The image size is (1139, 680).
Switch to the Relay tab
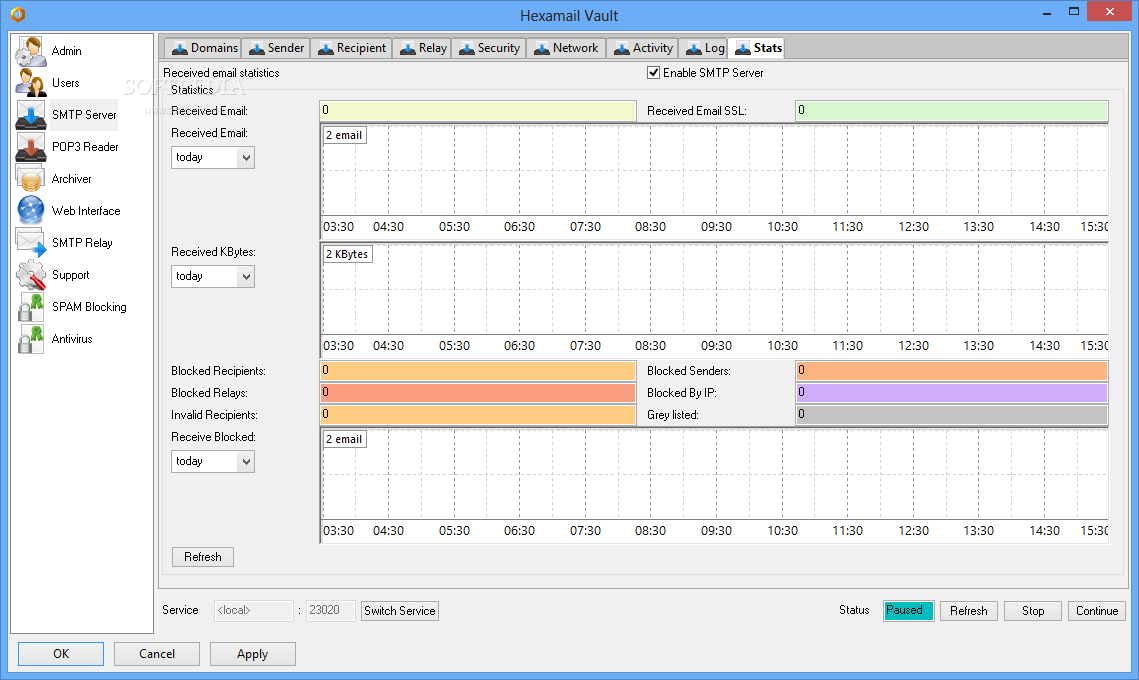(x=422, y=48)
